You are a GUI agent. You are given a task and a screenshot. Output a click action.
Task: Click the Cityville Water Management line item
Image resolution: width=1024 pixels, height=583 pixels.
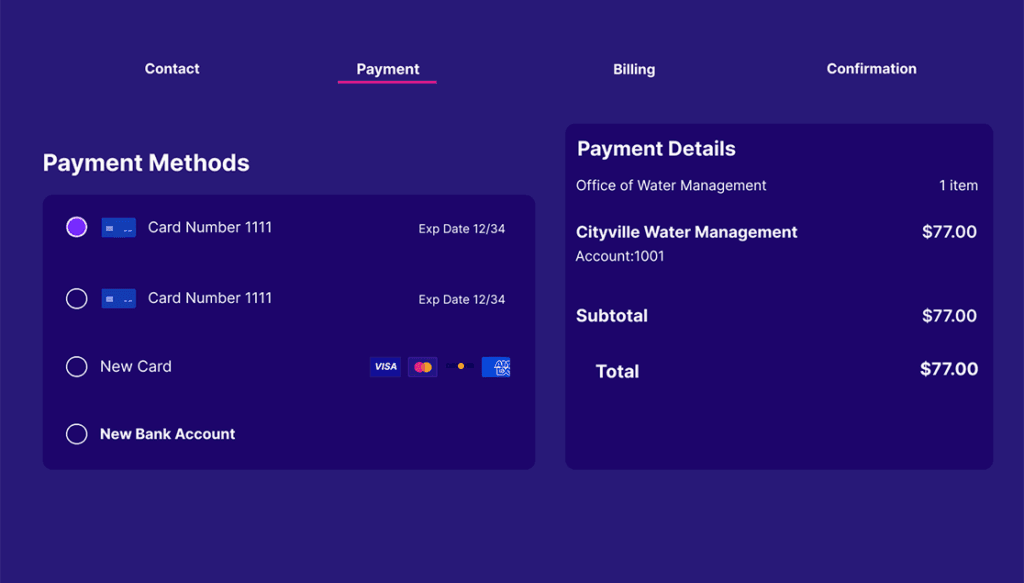coord(687,232)
